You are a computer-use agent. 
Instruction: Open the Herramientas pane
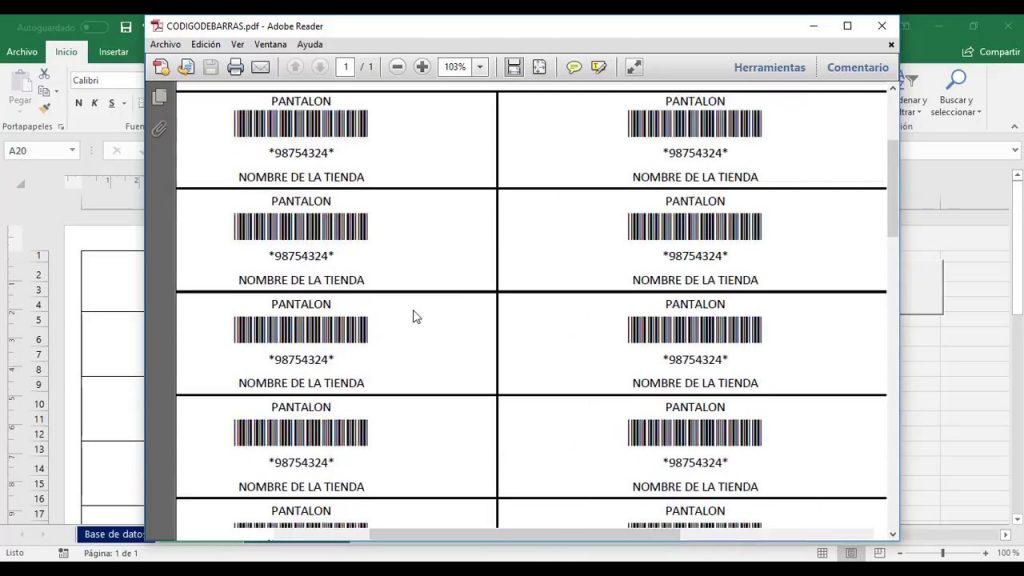coord(769,67)
